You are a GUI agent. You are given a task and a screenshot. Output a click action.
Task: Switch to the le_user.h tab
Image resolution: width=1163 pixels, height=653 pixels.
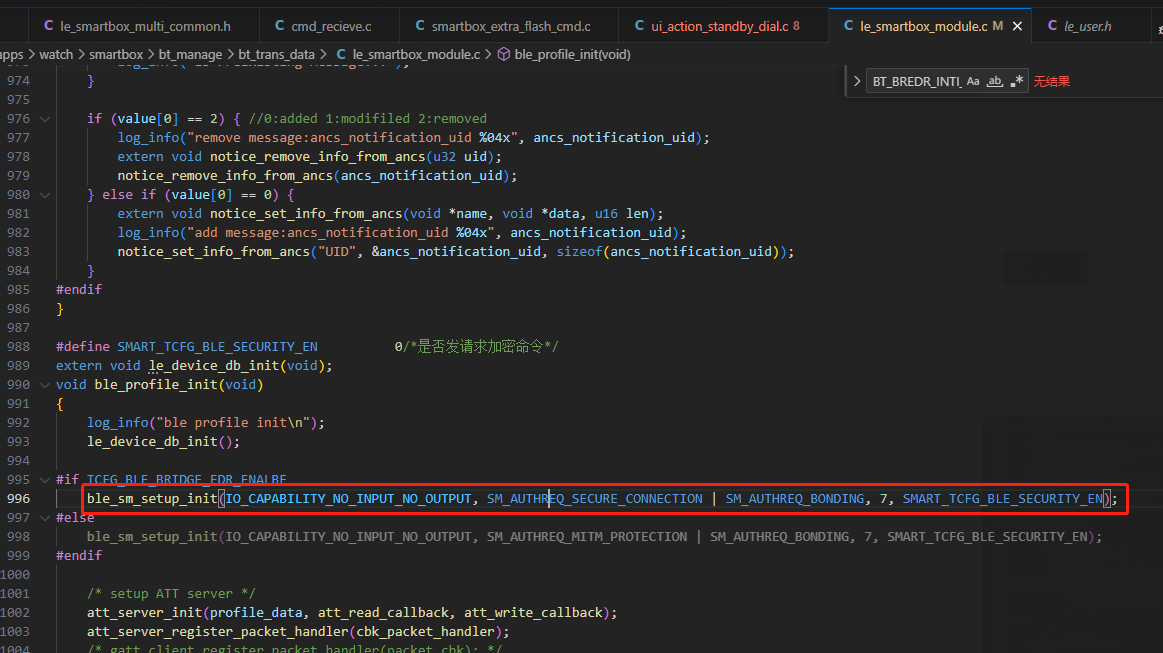1080,26
